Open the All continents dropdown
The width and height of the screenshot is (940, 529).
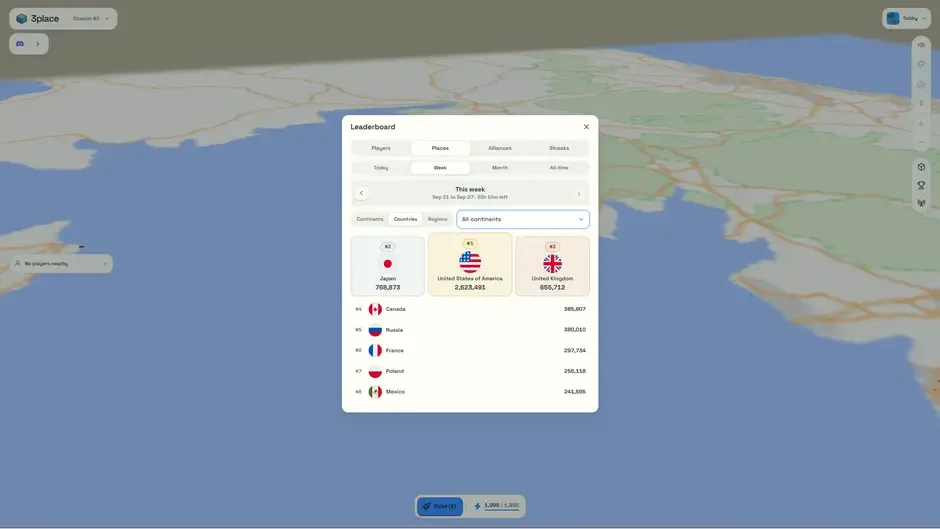[523, 220]
